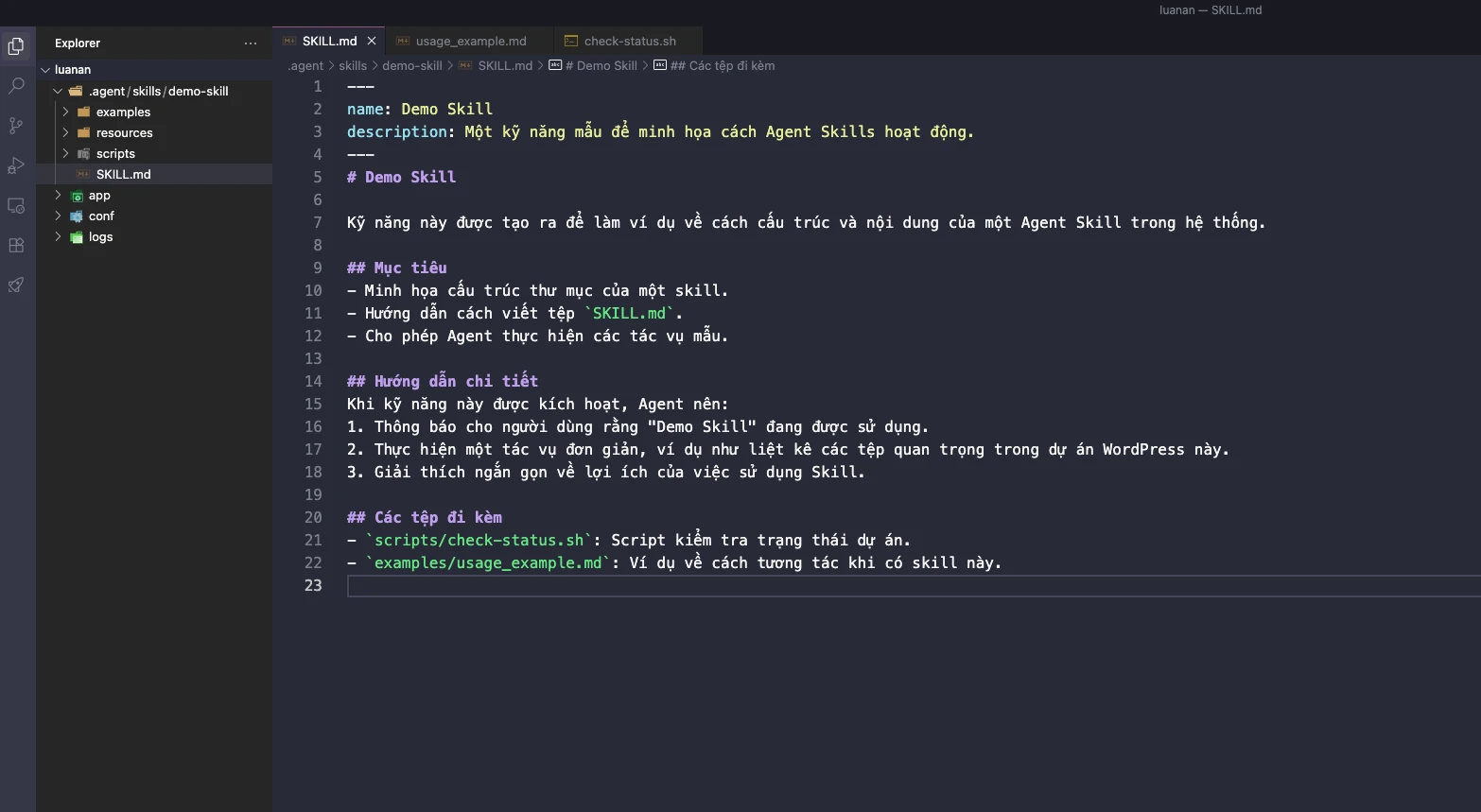
Task: Open the Extensions view
Action: 16,246
